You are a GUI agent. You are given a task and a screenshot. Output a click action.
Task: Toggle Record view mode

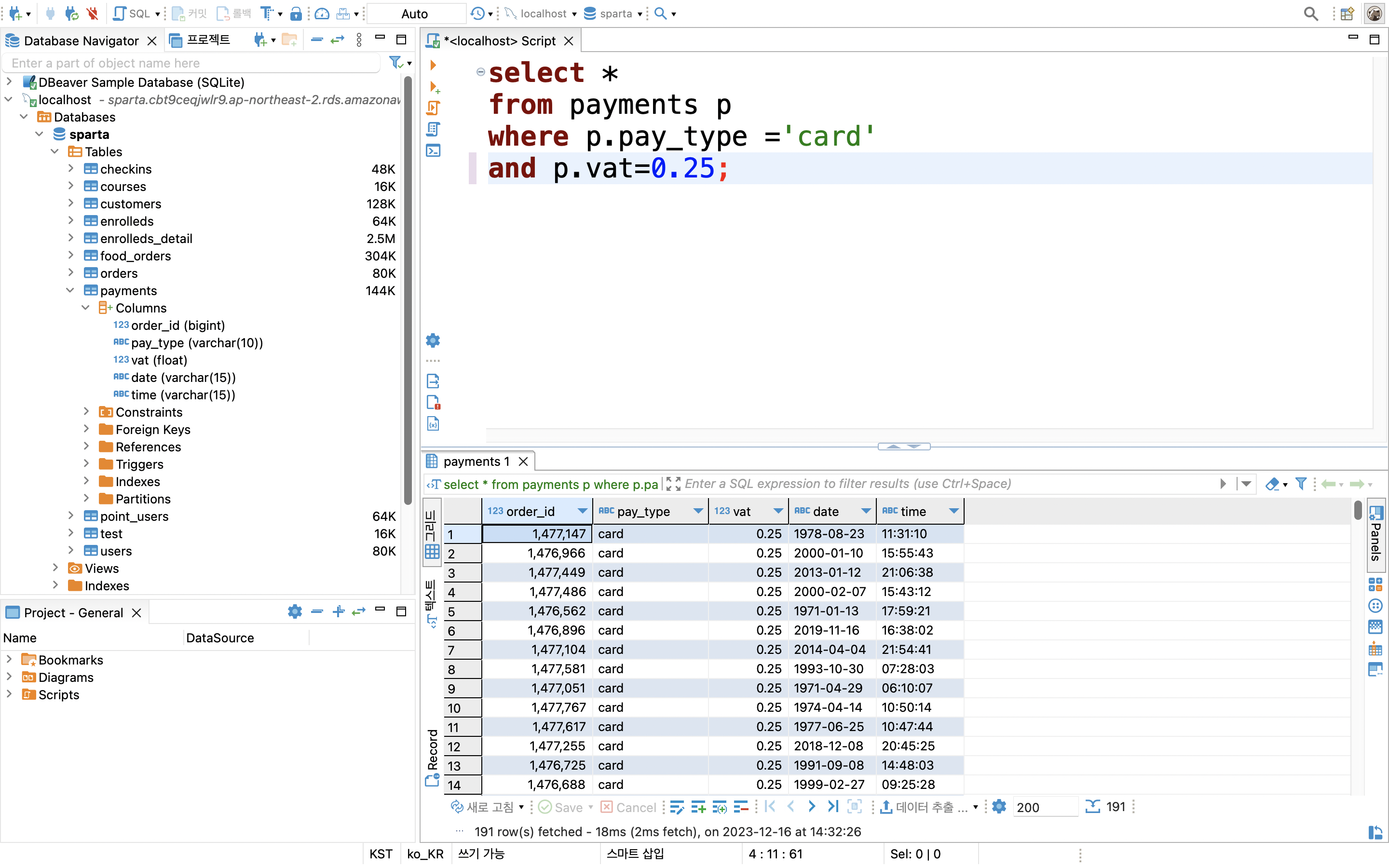click(x=432, y=758)
